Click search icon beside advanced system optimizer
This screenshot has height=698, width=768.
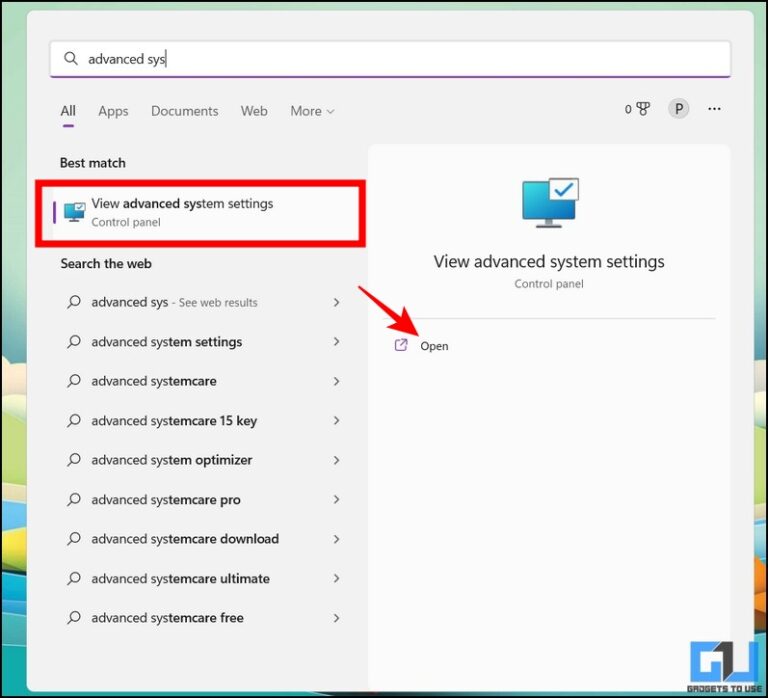74,460
